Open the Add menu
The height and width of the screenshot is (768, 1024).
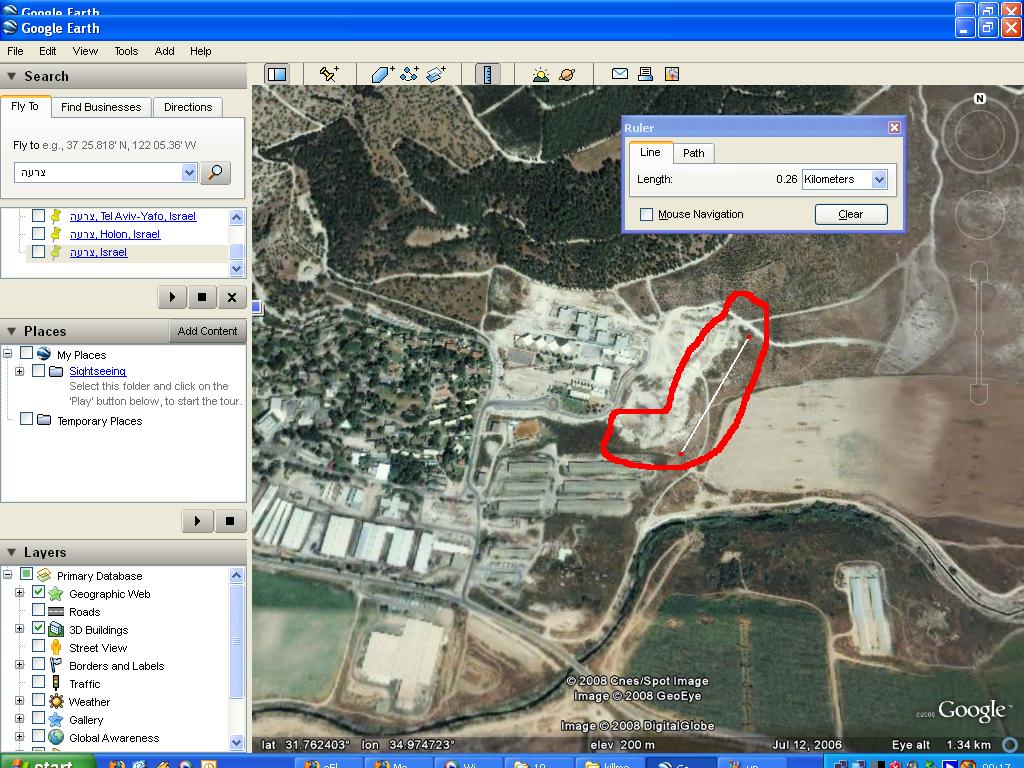[x=165, y=51]
